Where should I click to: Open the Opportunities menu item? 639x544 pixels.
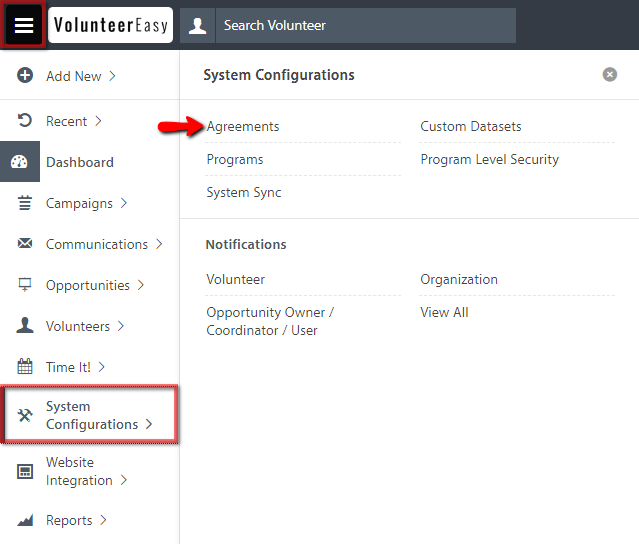[x=90, y=285]
